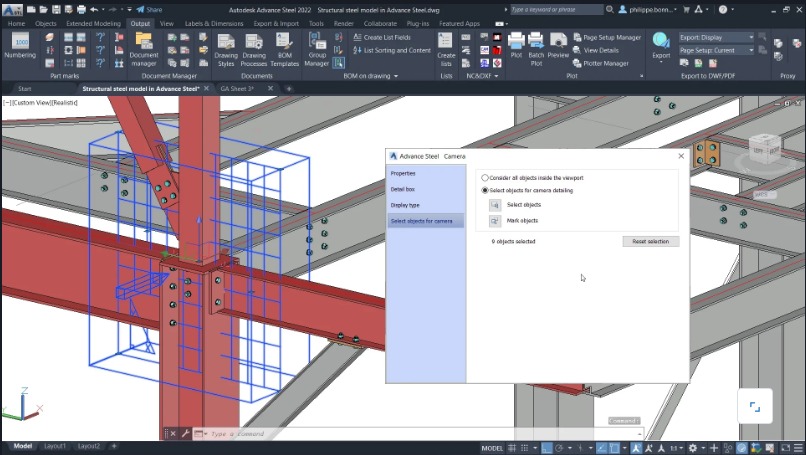Toggle snap mode in status bar

(x=524, y=448)
